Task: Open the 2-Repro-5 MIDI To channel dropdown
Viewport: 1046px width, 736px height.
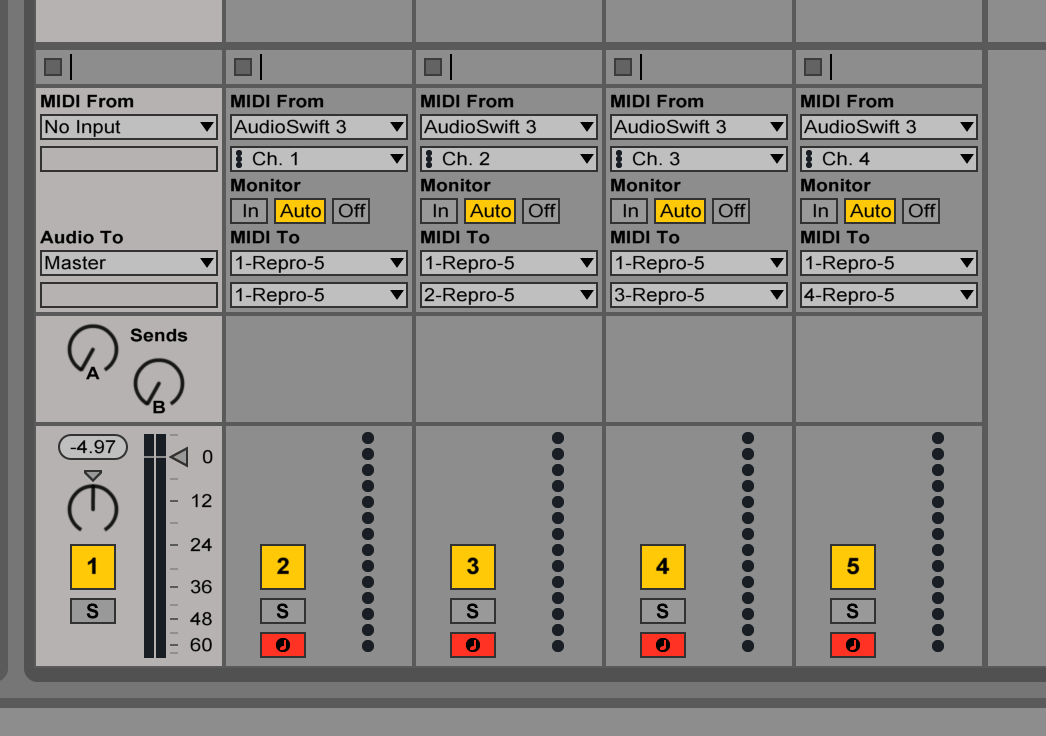Action: pos(509,295)
